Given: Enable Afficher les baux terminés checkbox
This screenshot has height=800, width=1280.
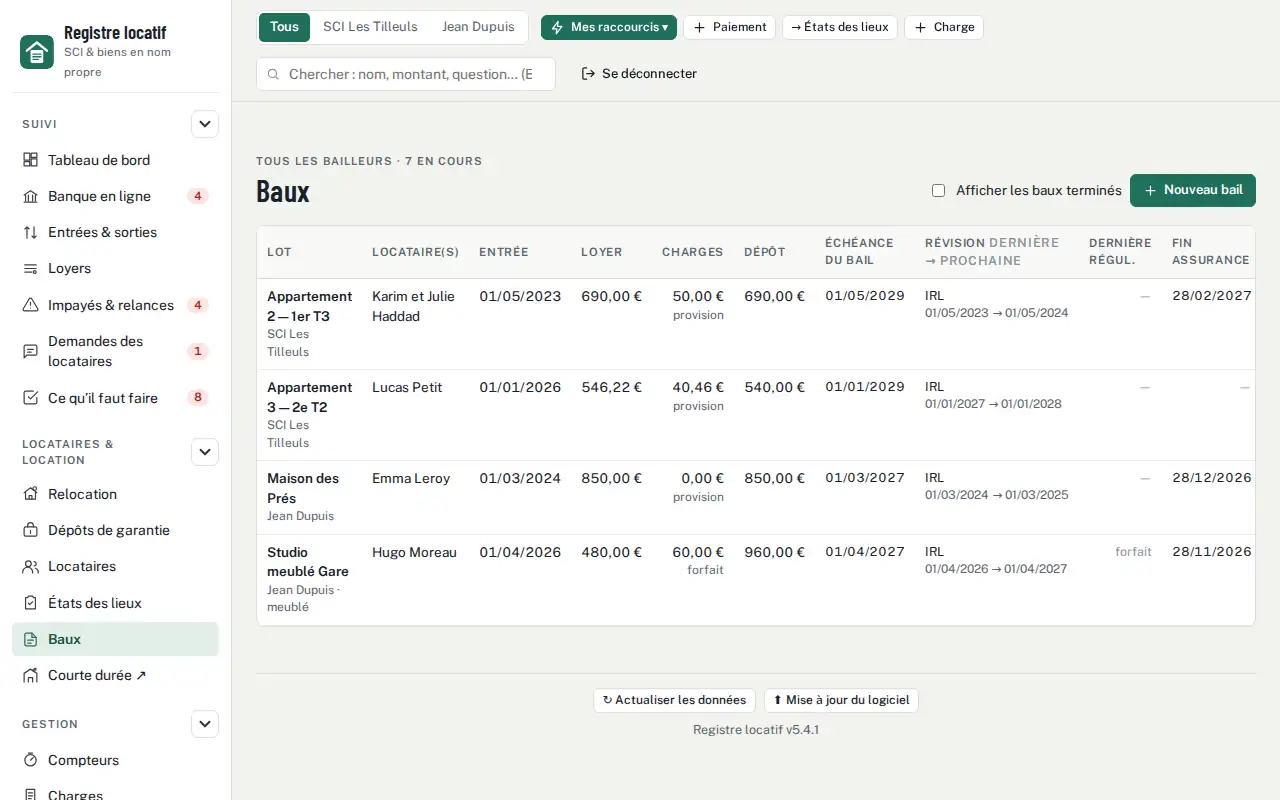Looking at the screenshot, I should pyautogui.click(x=938, y=190).
